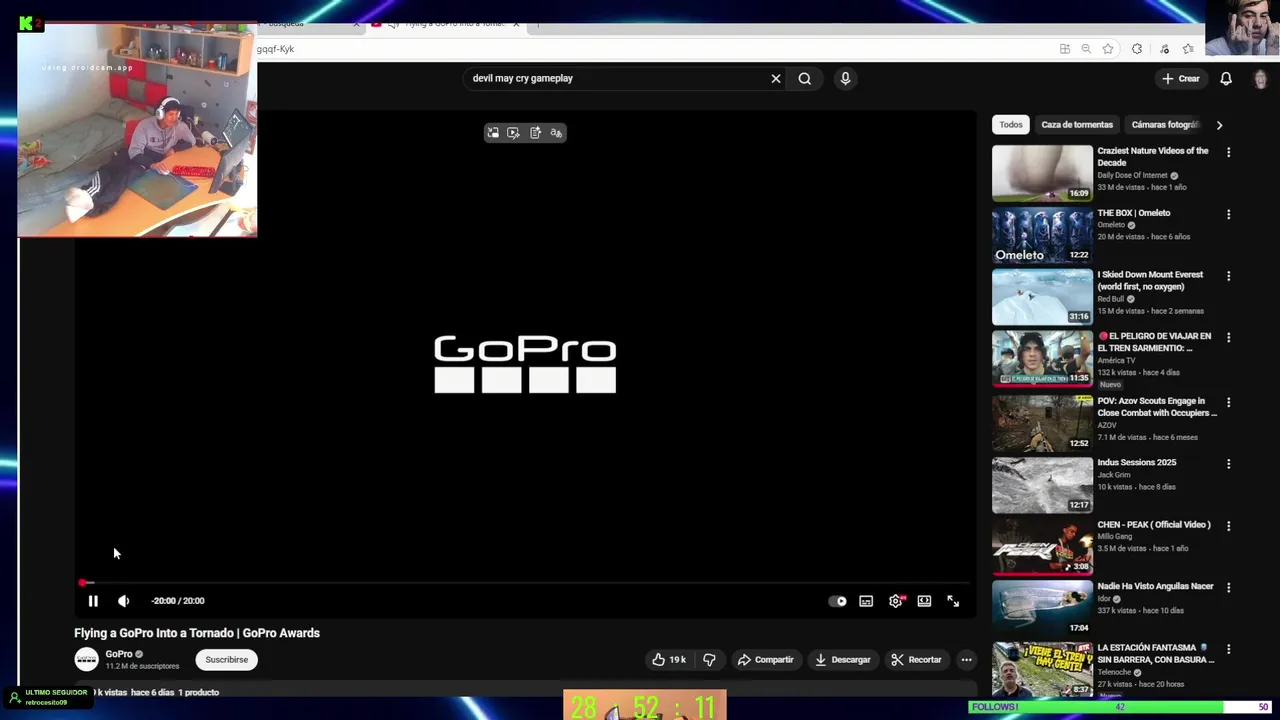Click the first overlay toolbar icon above GoPro logo

pyautogui.click(x=493, y=133)
